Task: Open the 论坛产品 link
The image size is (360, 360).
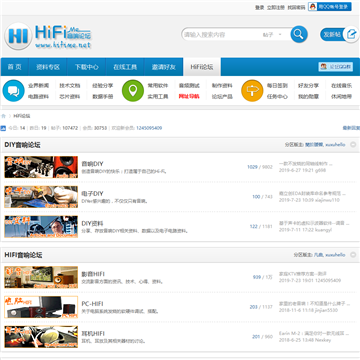Action: pos(222,96)
